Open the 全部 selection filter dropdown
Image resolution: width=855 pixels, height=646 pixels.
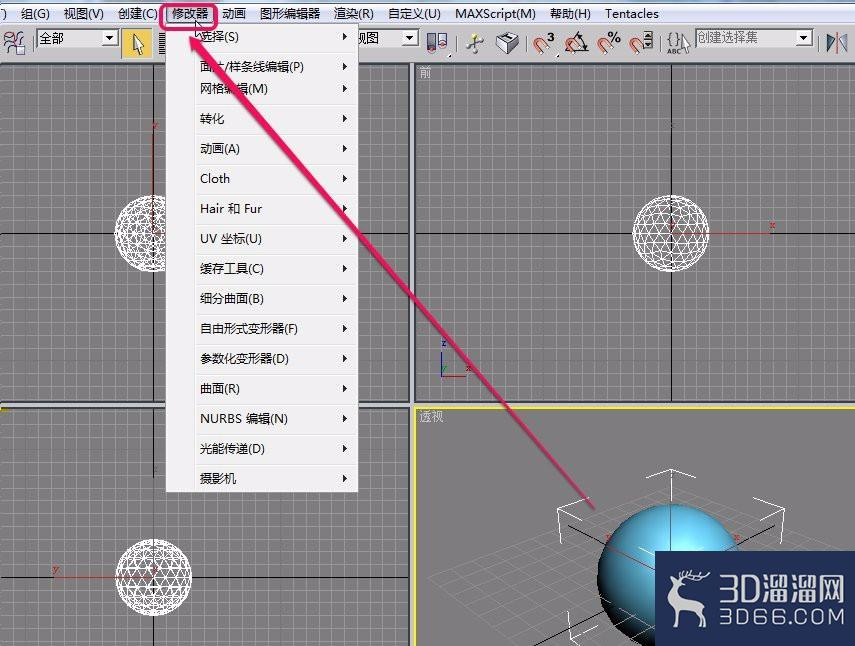click(x=77, y=38)
